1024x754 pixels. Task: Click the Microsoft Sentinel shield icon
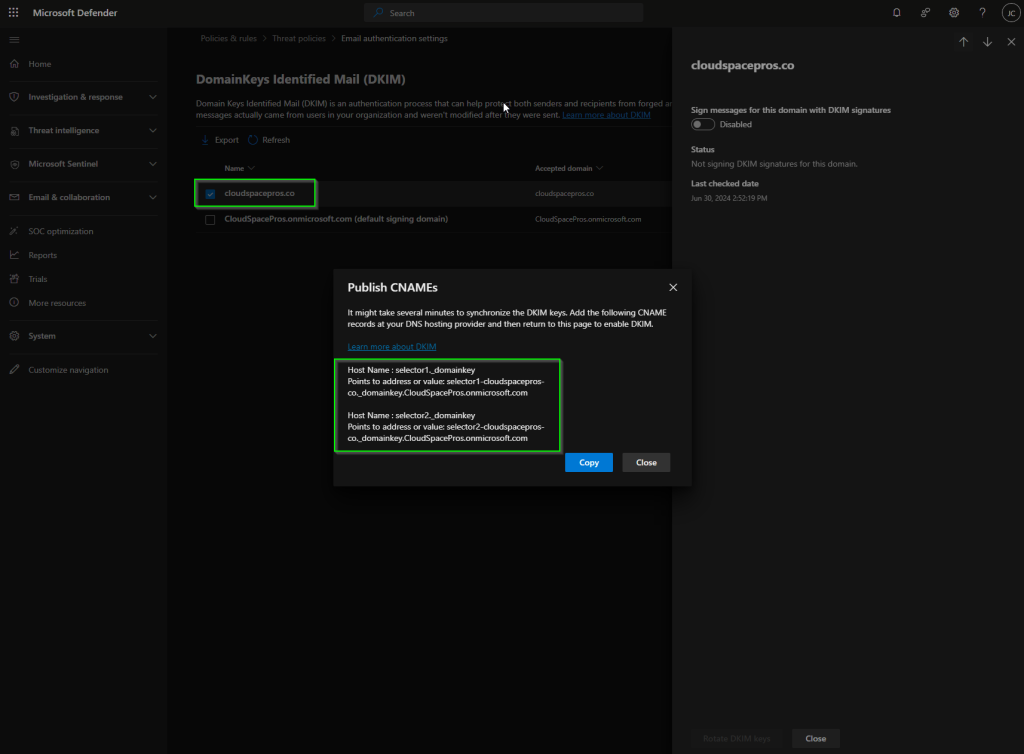14,164
